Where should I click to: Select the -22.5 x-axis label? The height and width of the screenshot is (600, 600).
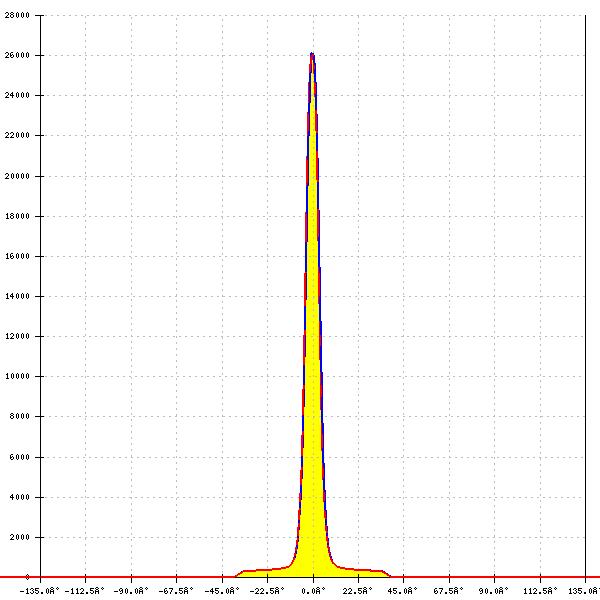click(267, 591)
